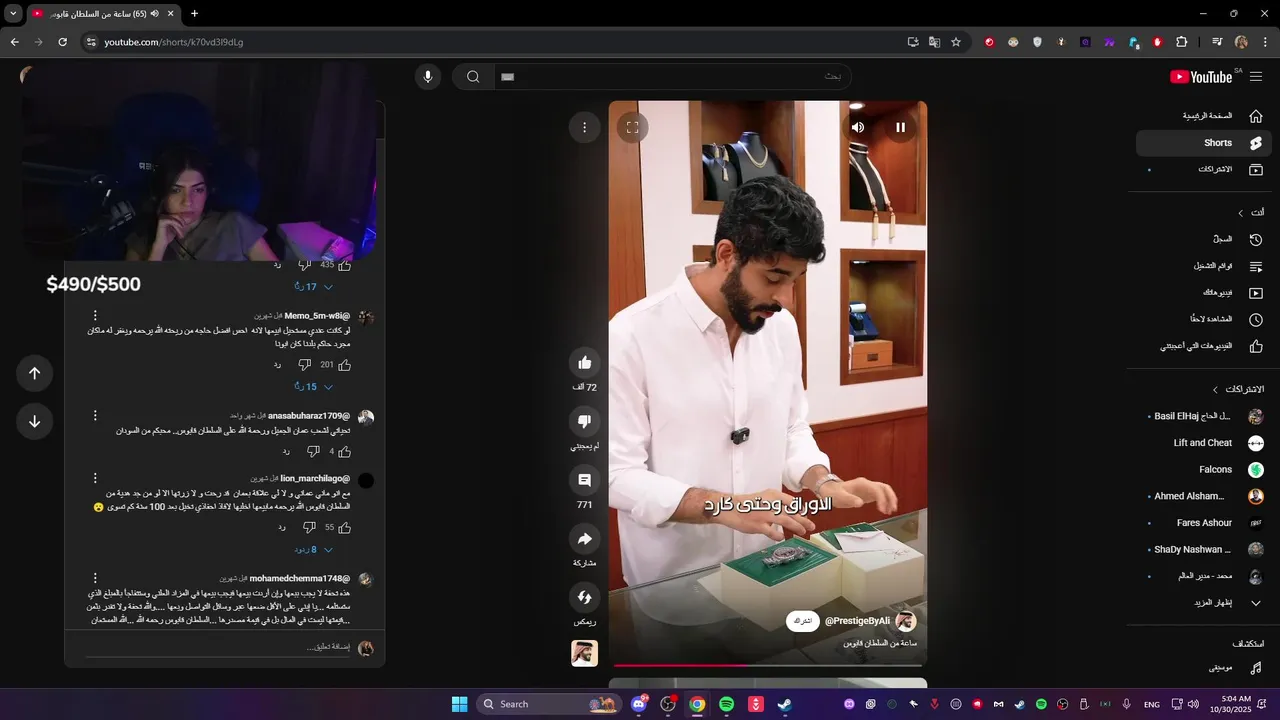Open the Remix button on the Short
Screen dimensions: 1280x720
[585, 597]
